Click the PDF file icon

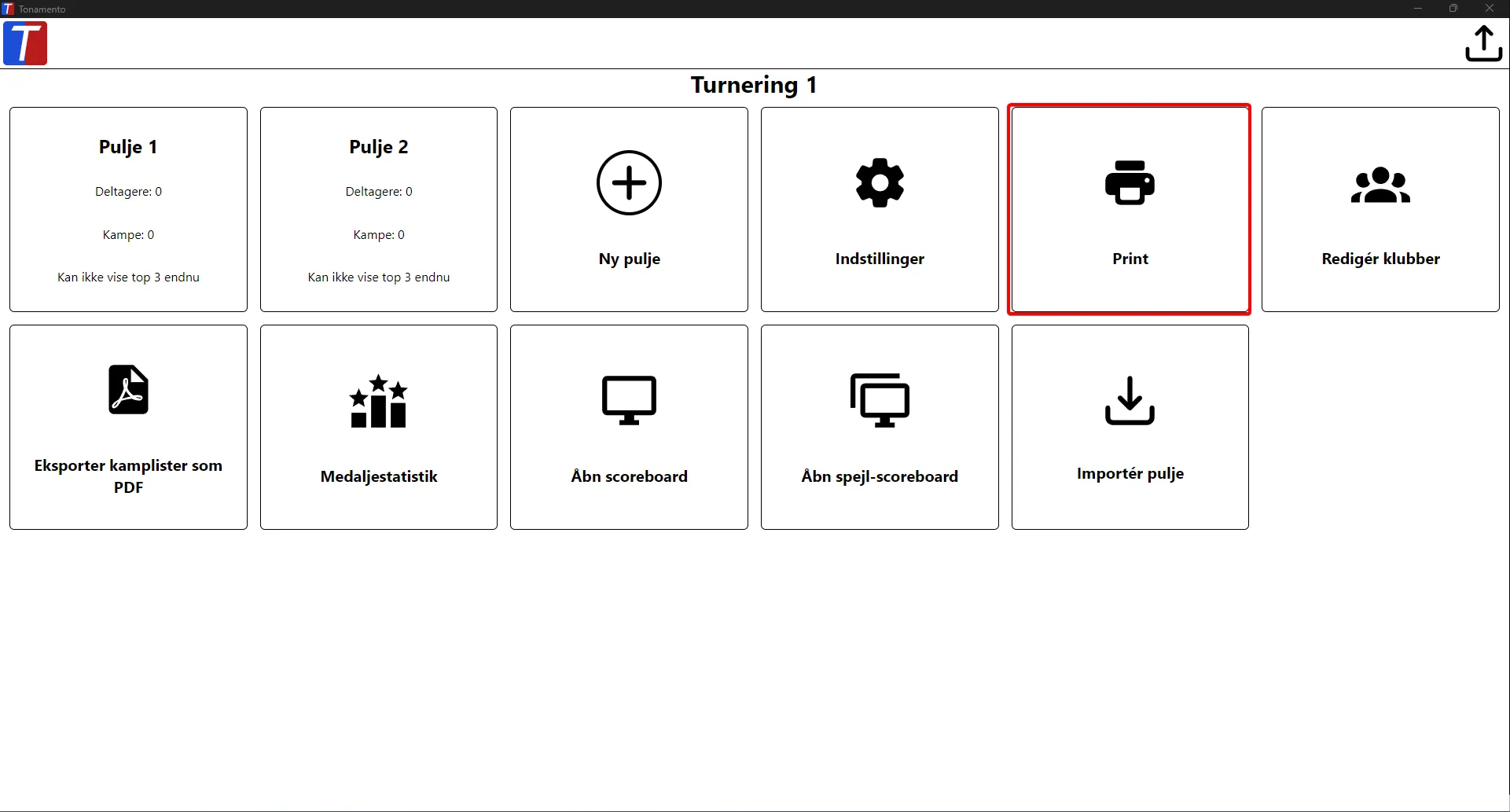coord(128,389)
